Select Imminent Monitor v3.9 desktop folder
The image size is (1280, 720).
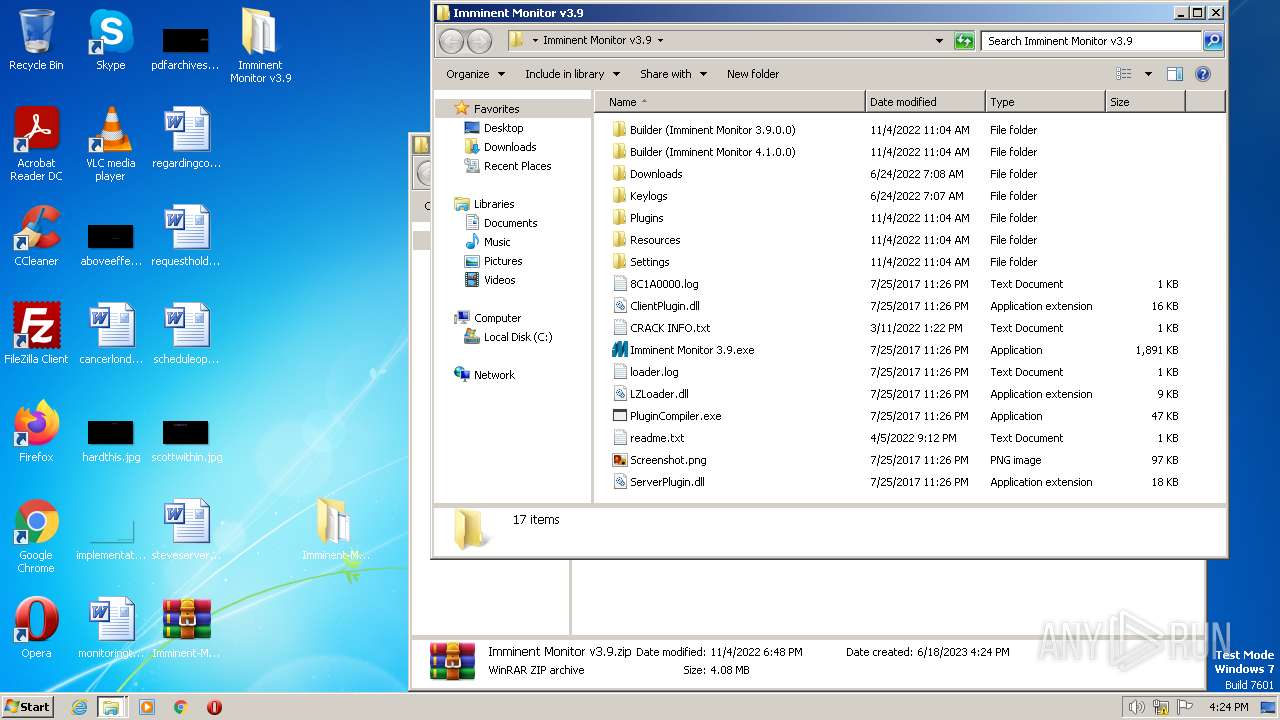click(260, 46)
